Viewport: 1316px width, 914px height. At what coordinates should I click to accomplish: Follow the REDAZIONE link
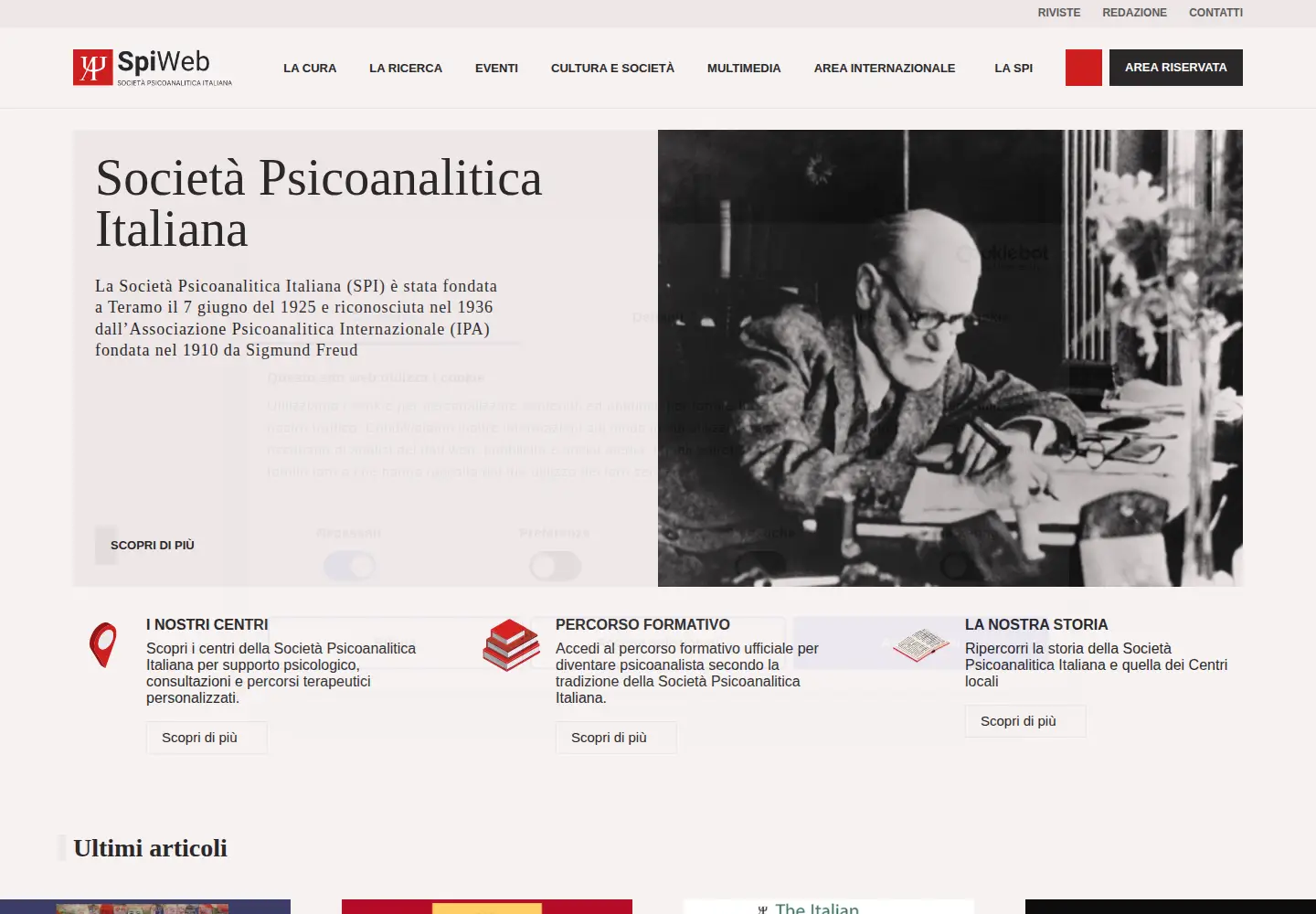click(1134, 13)
